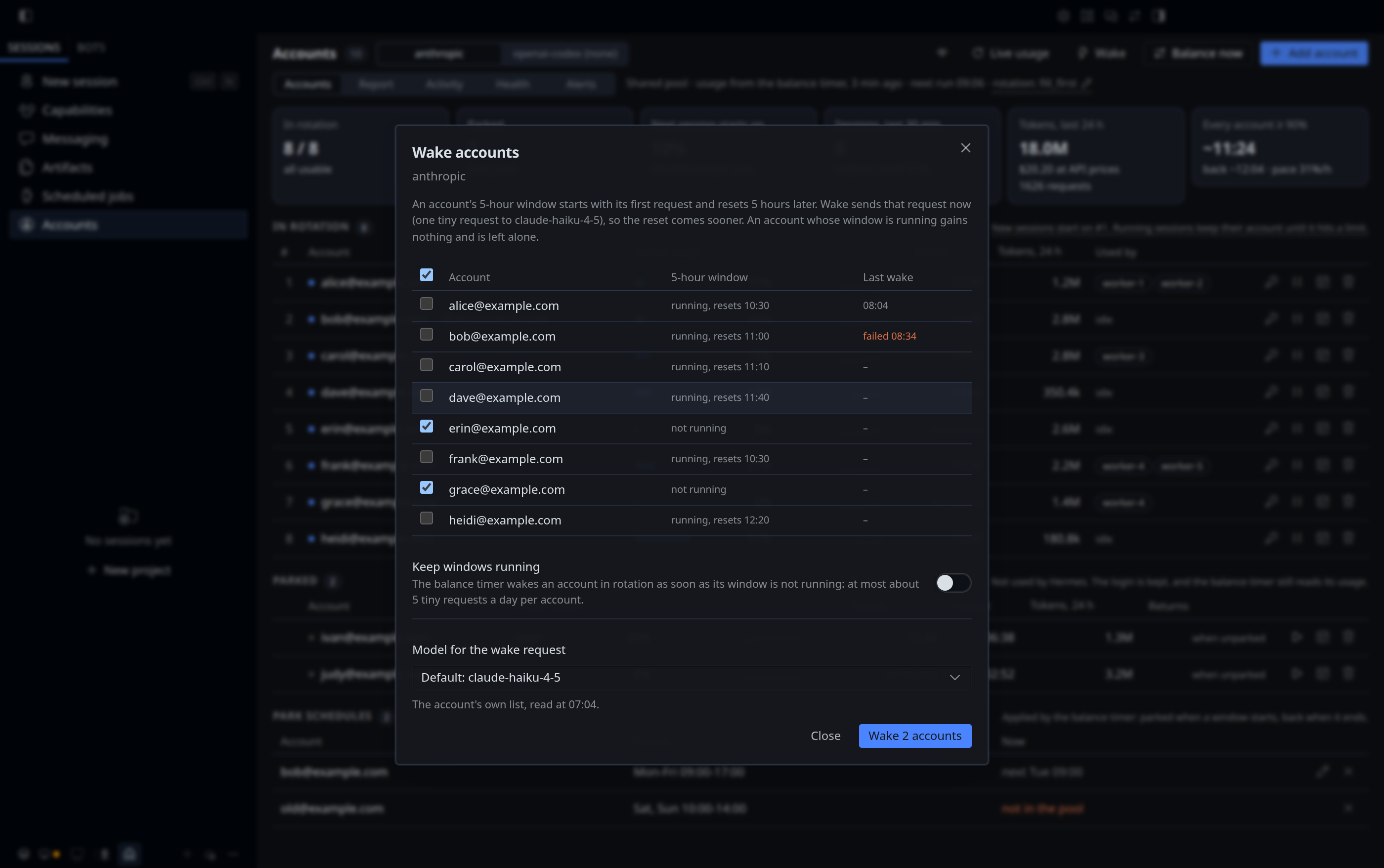
Task: Check the dave@example.com checkbox
Action: point(426,395)
